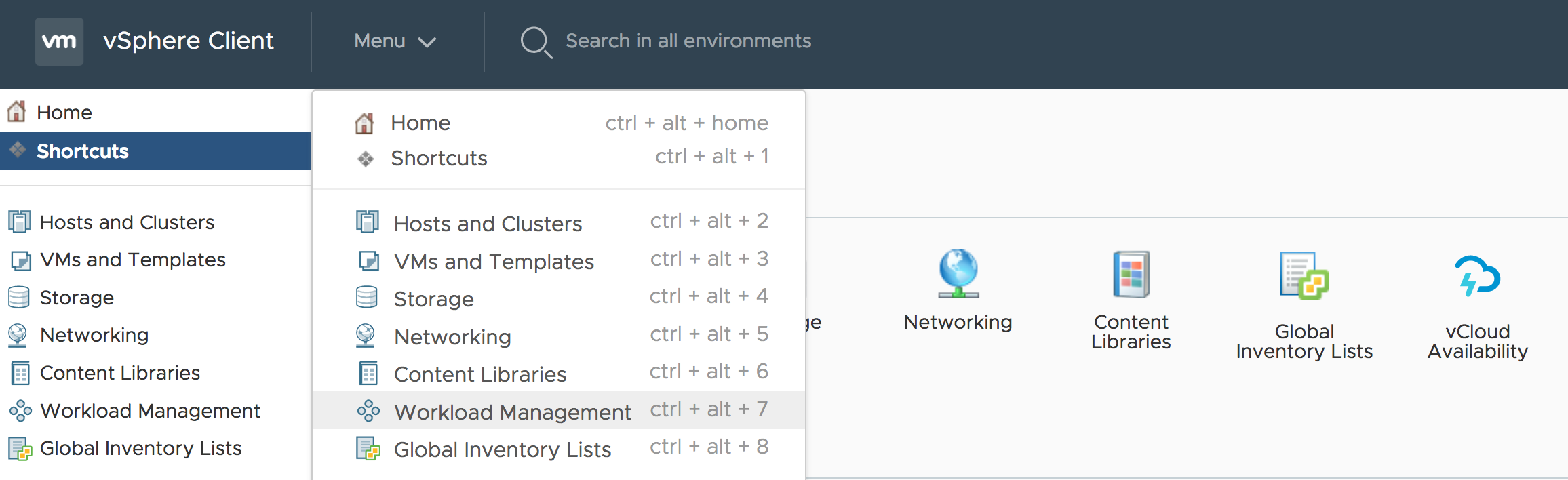Click the search magnifier icon
Screen dimensions: 1568x480
click(x=536, y=42)
